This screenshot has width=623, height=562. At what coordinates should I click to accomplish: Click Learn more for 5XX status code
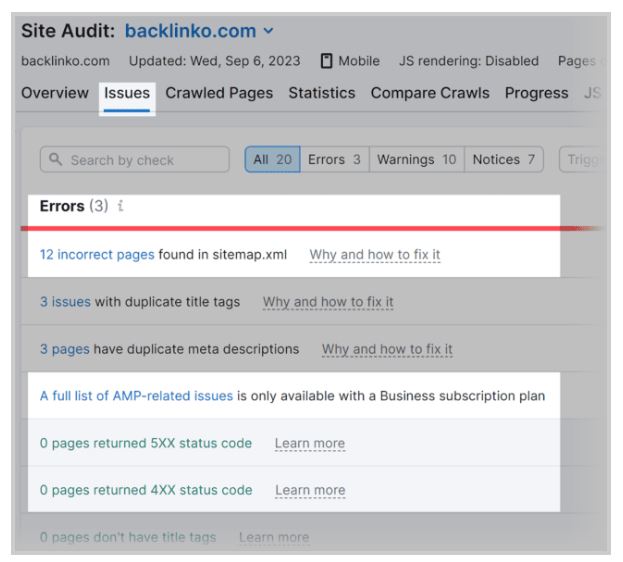(310, 443)
